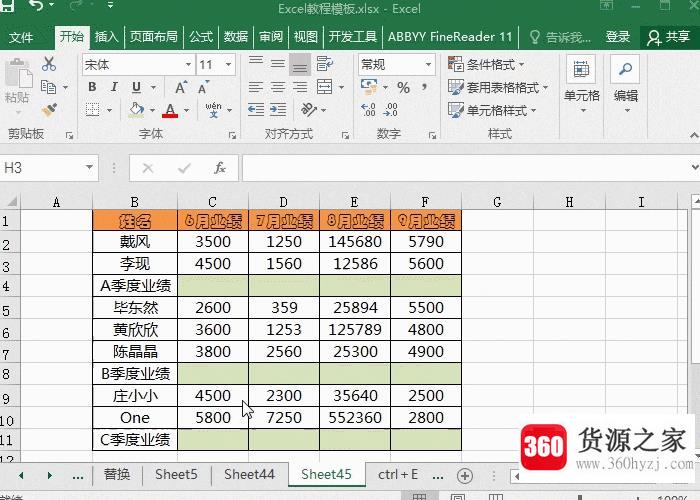Decrease font size with small A icon
Screen dimensions: 700x500
[203, 88]
